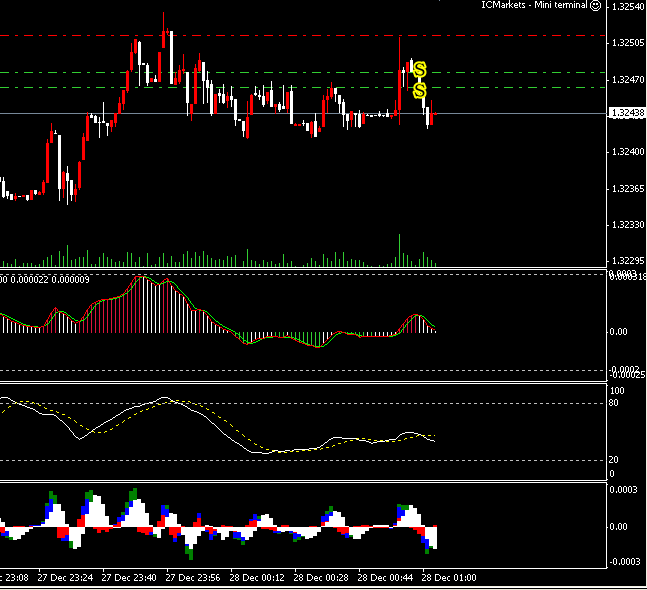The width and height of the screenshot is (647, 590).
Task: Click the 1.32400 price scale label
Action: tap(628, 152)
